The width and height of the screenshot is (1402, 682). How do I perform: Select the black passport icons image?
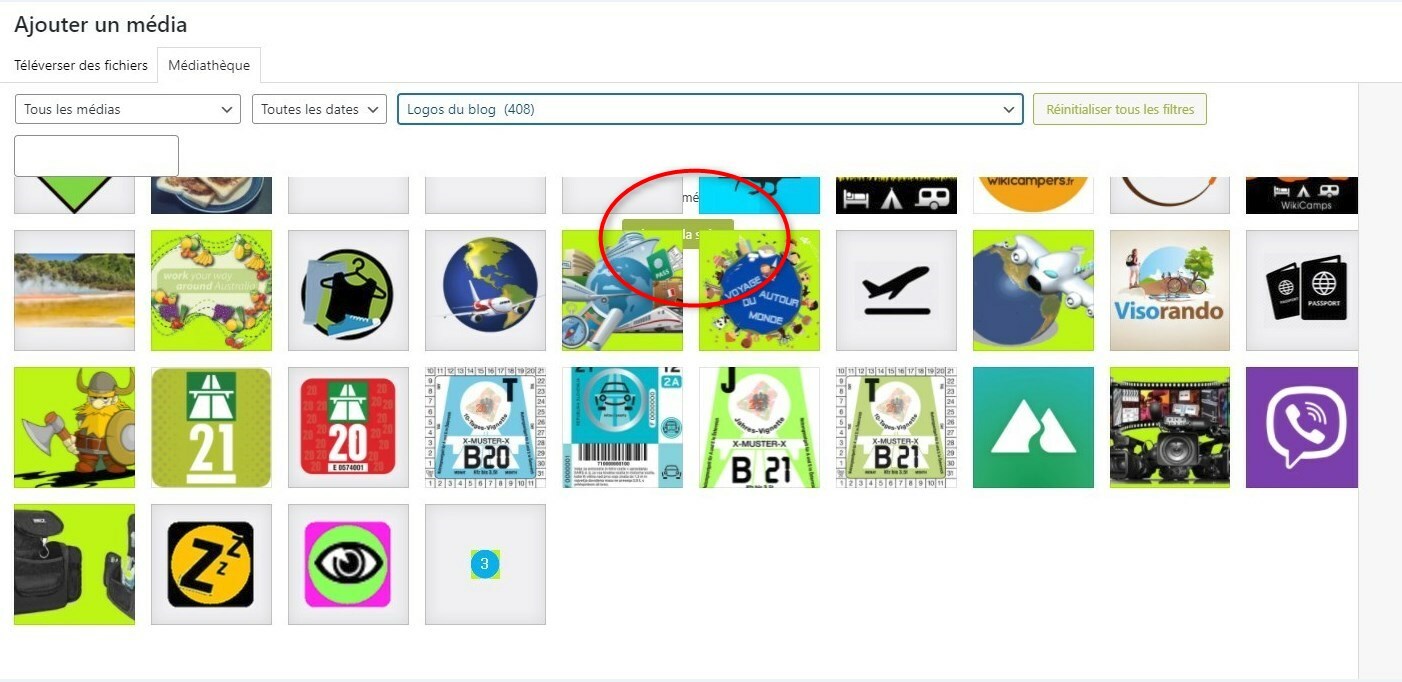pos(1302,290)
